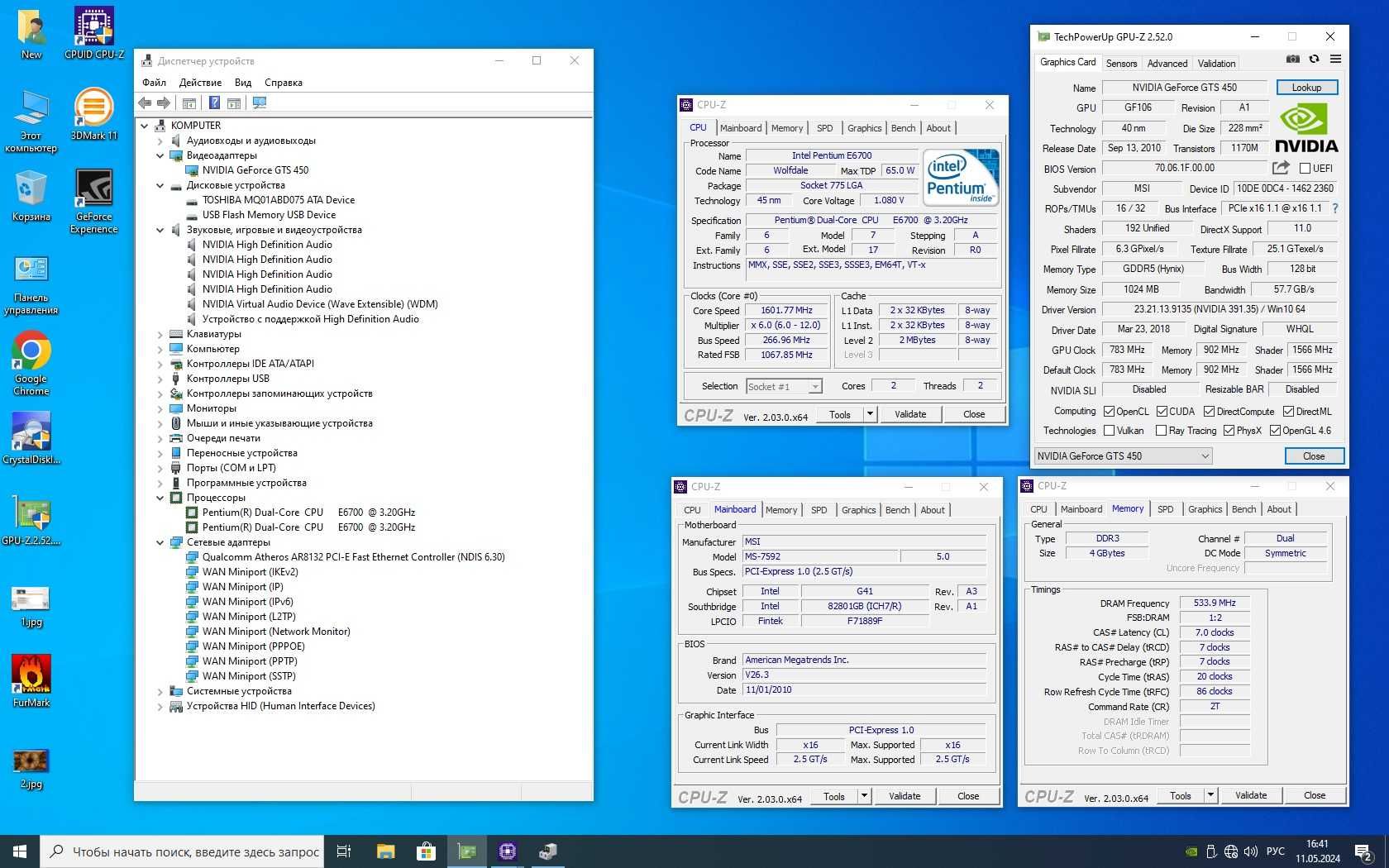Expand Аудиовходы и аудиовыходы node
Image resolution: width=1389 pixels, height=868 pixels.
[160, 141]
